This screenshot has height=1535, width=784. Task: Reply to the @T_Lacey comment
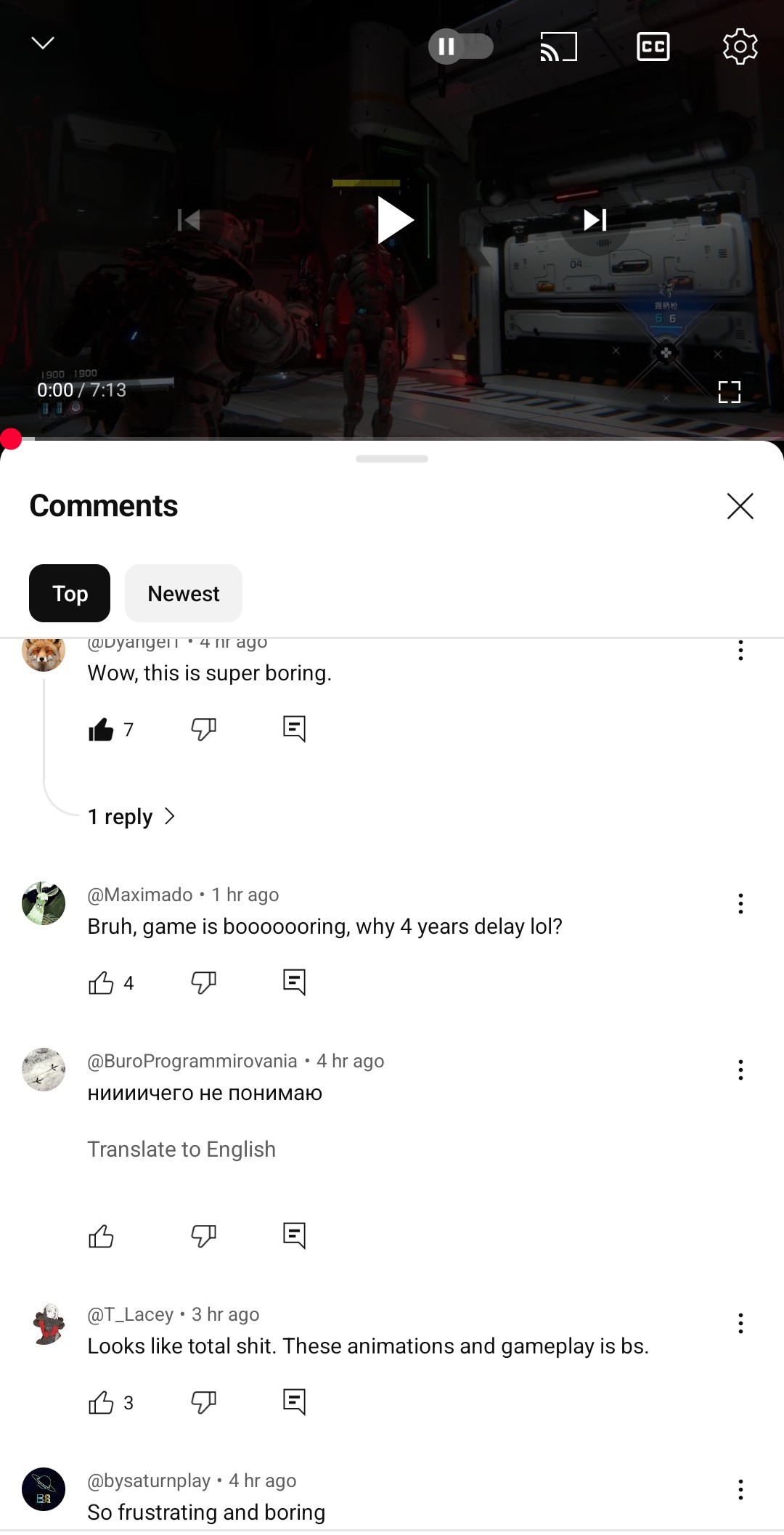294,1402
